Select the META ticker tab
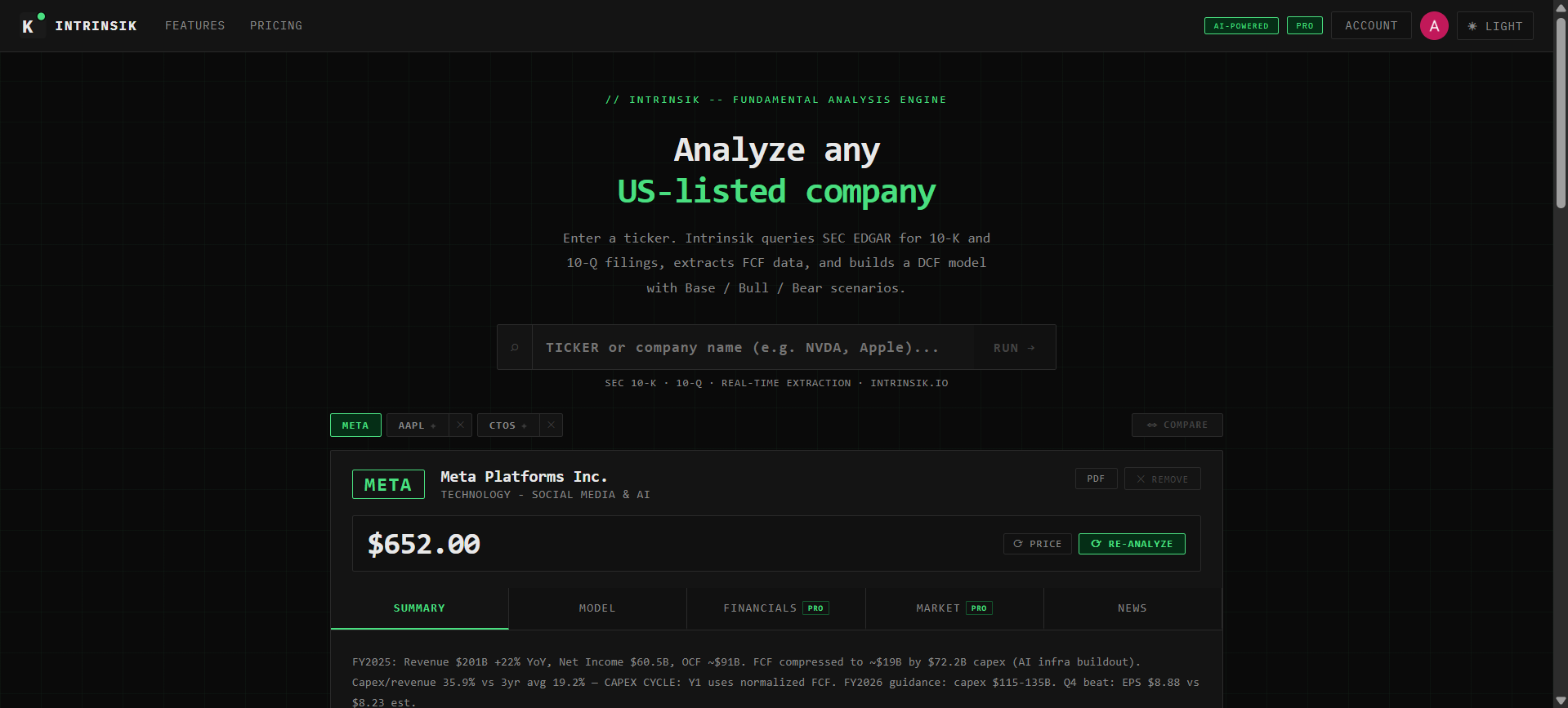 point(355,425)
